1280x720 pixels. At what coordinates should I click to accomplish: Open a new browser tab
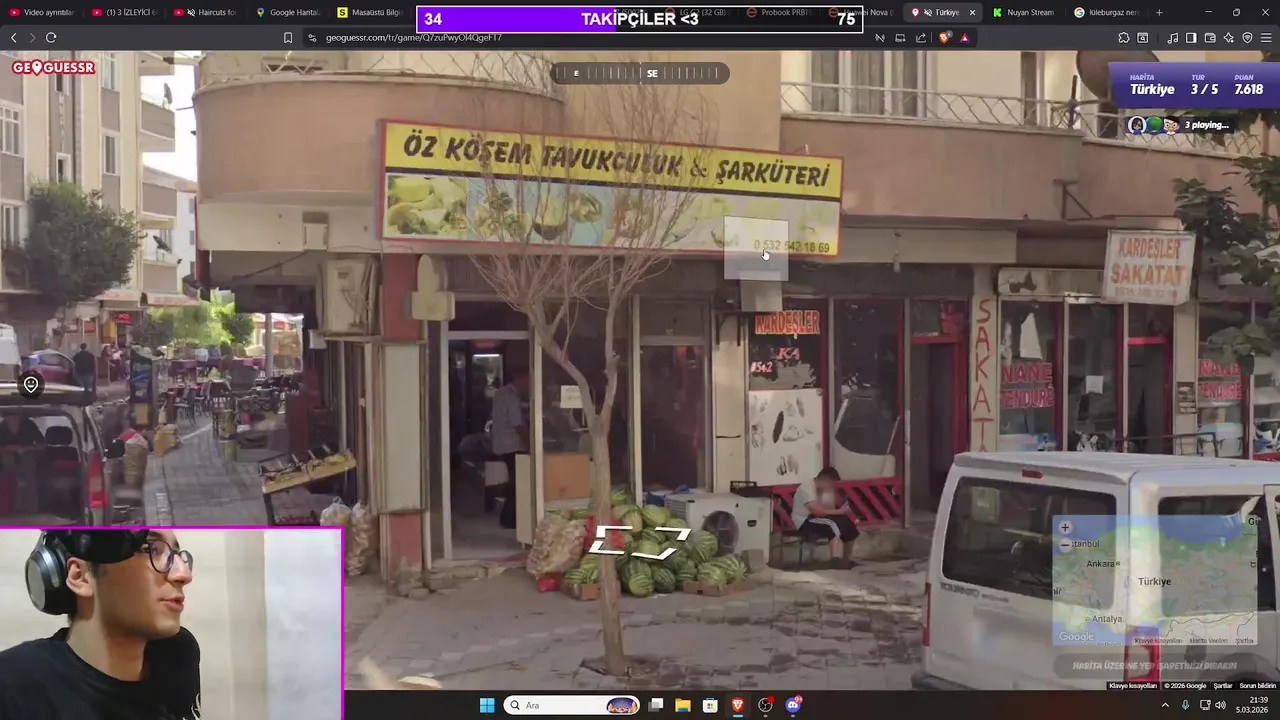[1159, 12]
